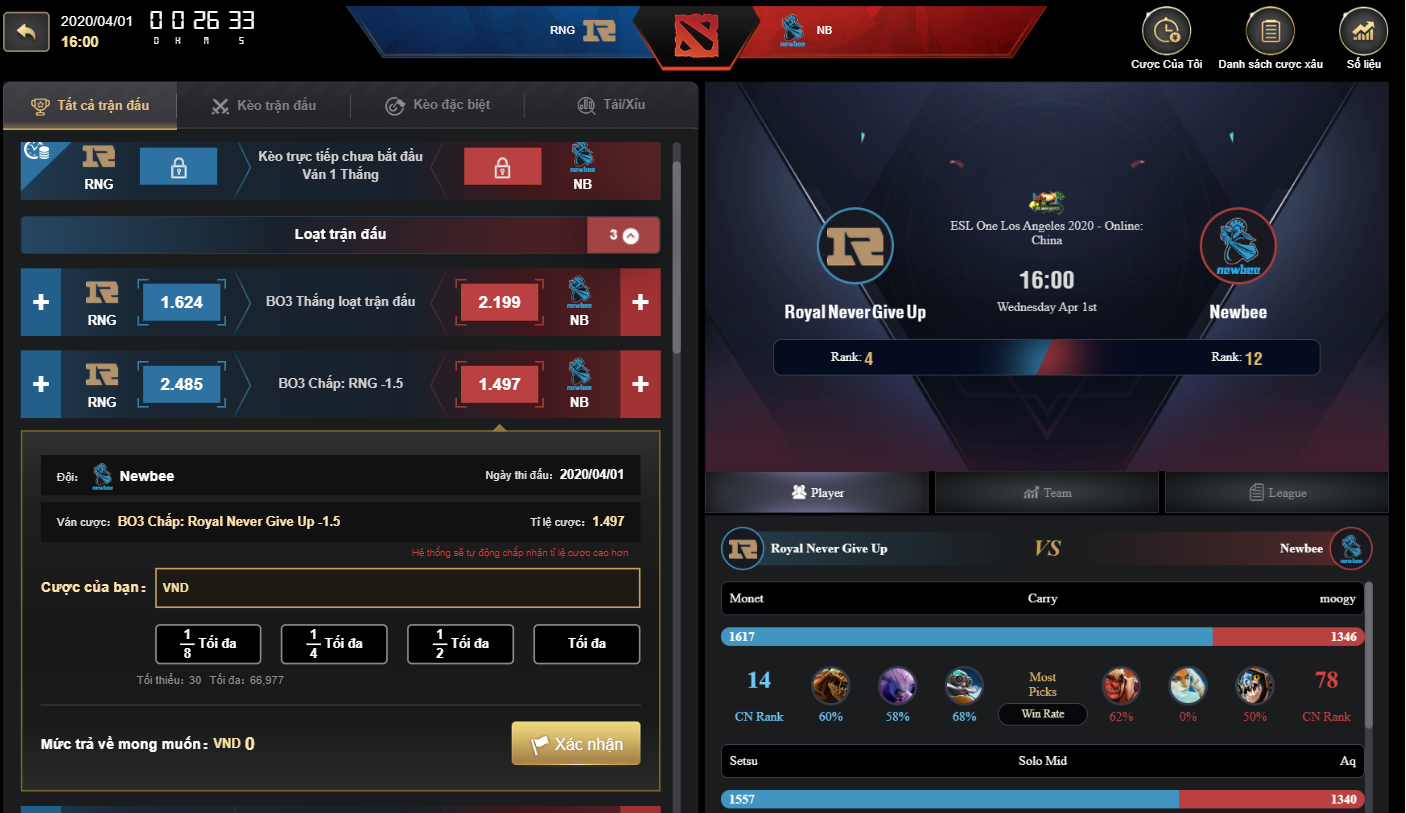Switch to the Team stats tab

(1047, 493)
